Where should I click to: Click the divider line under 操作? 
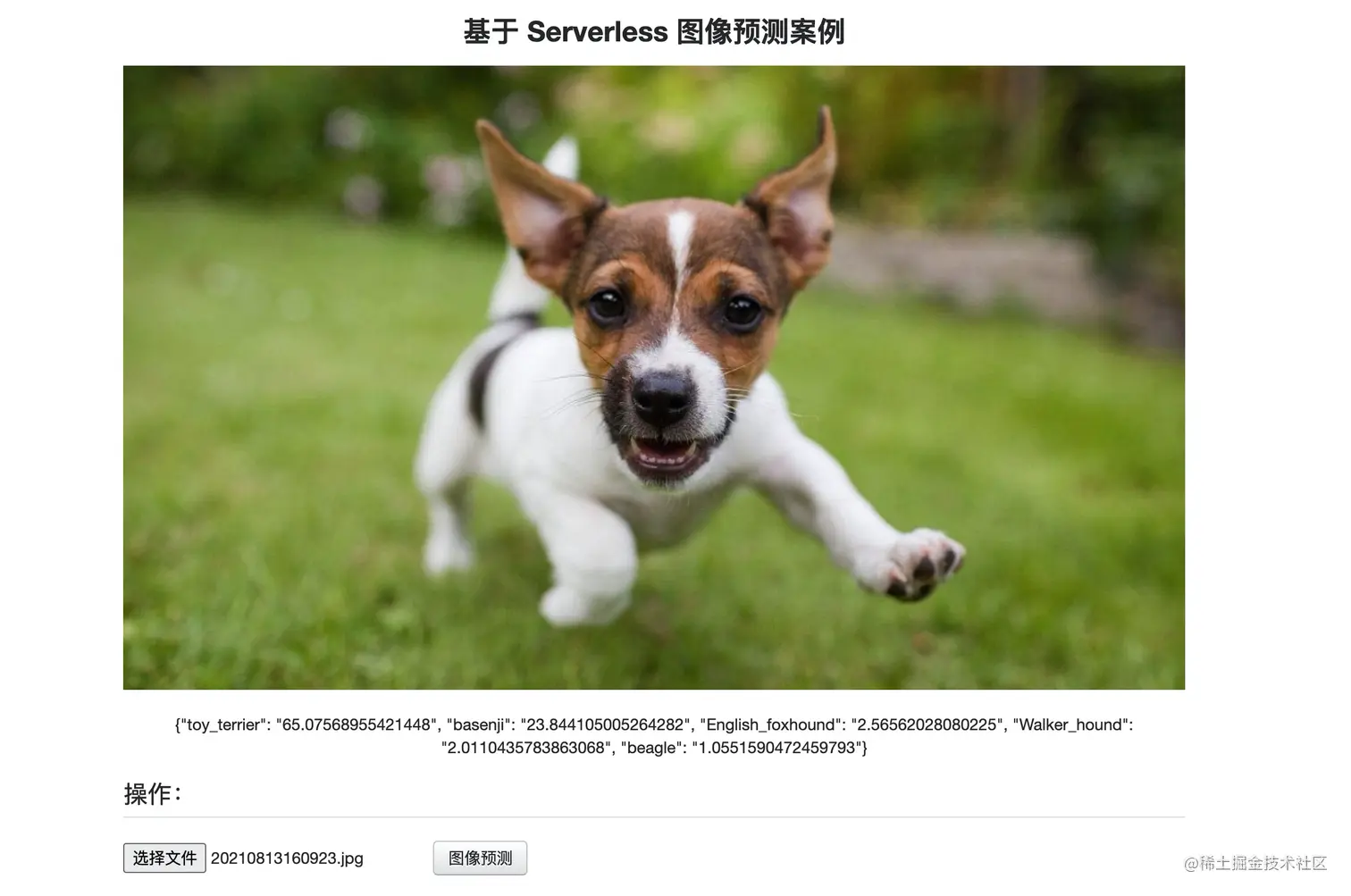(654, 817)
